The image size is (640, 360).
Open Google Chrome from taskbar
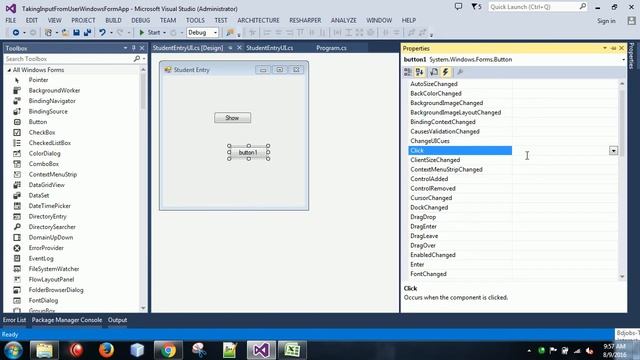click(168, 350)
